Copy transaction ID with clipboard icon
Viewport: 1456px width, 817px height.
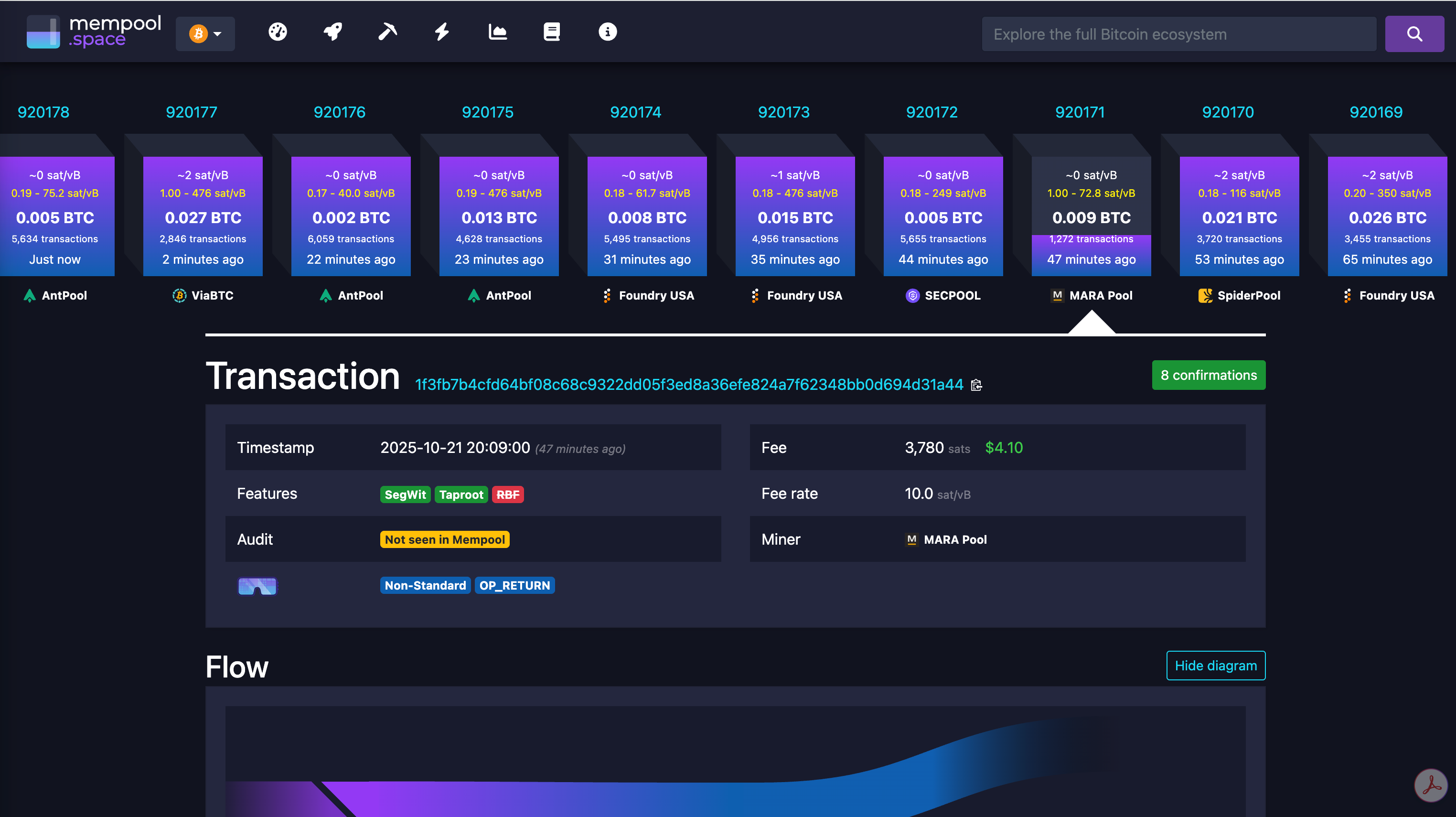pyautogui.click(x=976, y=385)
